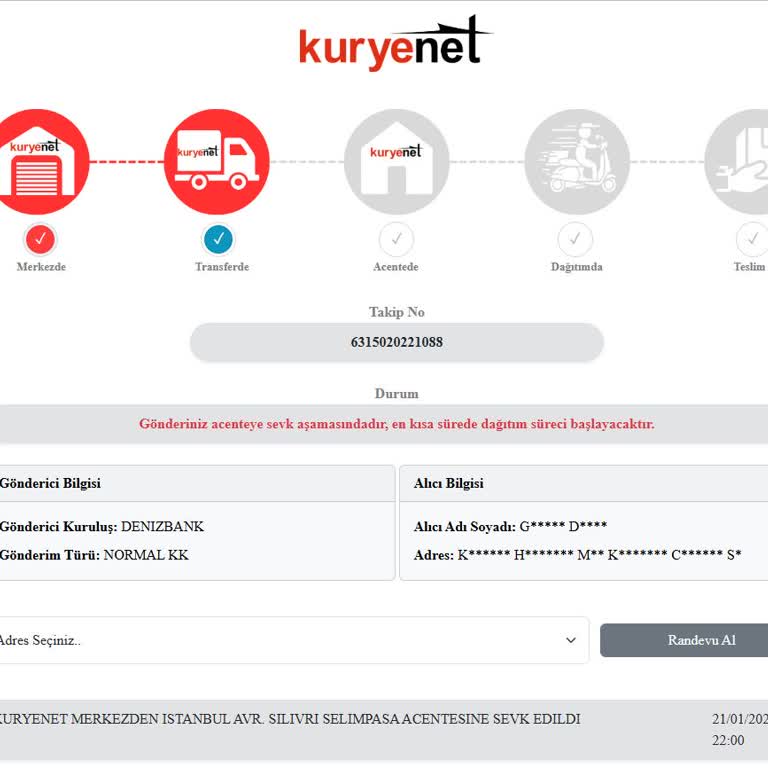Click the Acentede stage label

click(396, 267)
